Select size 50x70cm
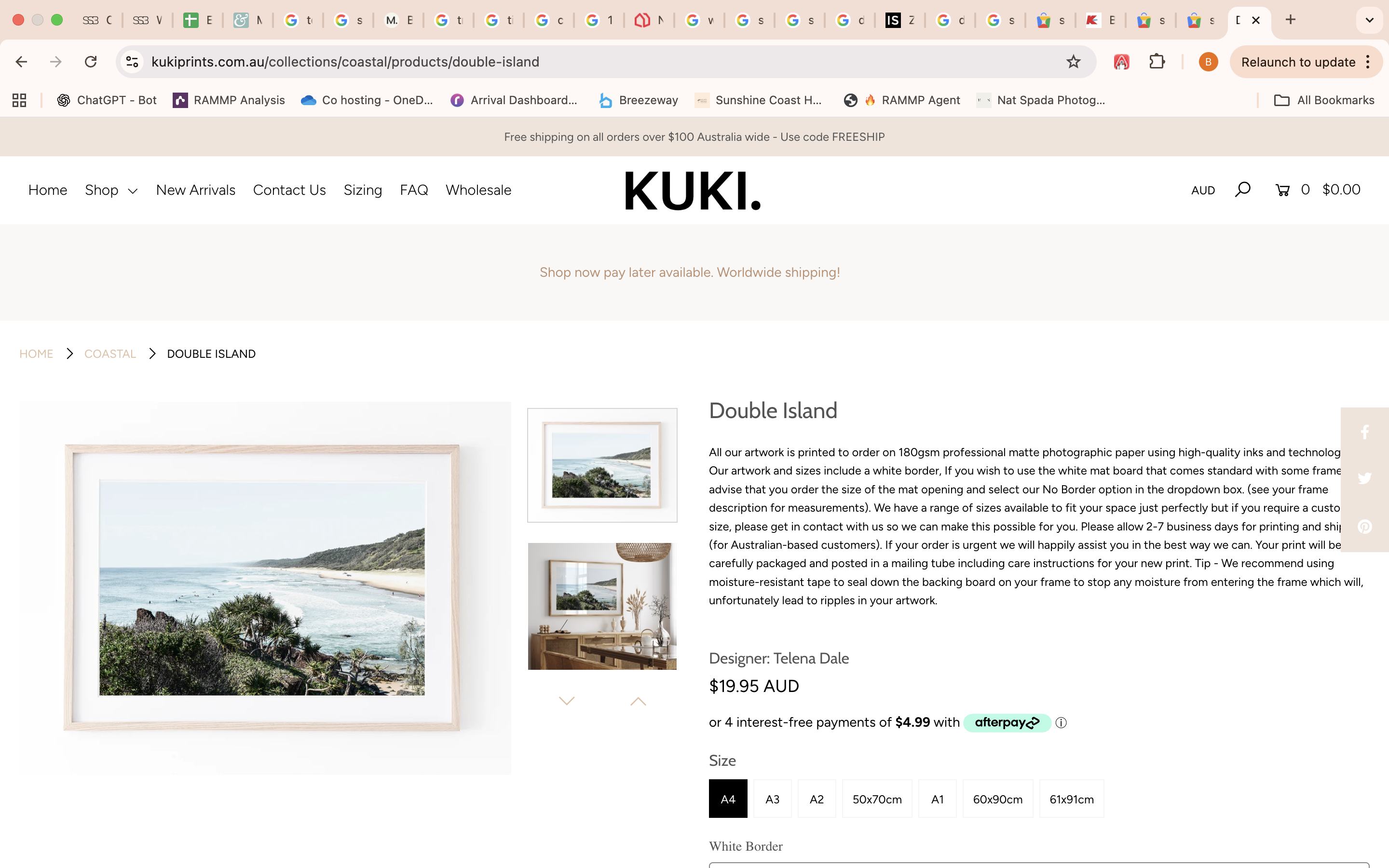 coord(876,799)
